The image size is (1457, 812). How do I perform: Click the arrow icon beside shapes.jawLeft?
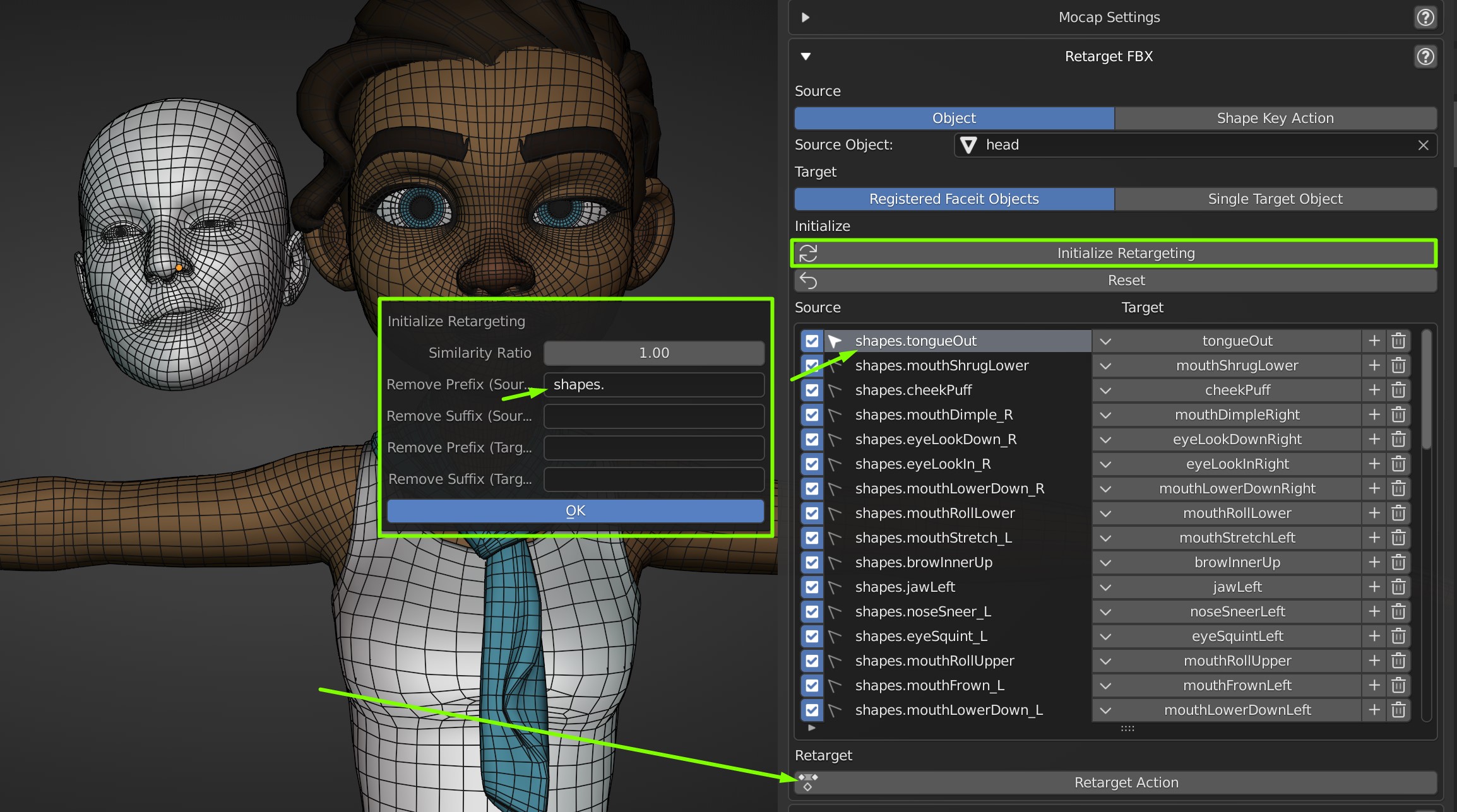[835, 587]
